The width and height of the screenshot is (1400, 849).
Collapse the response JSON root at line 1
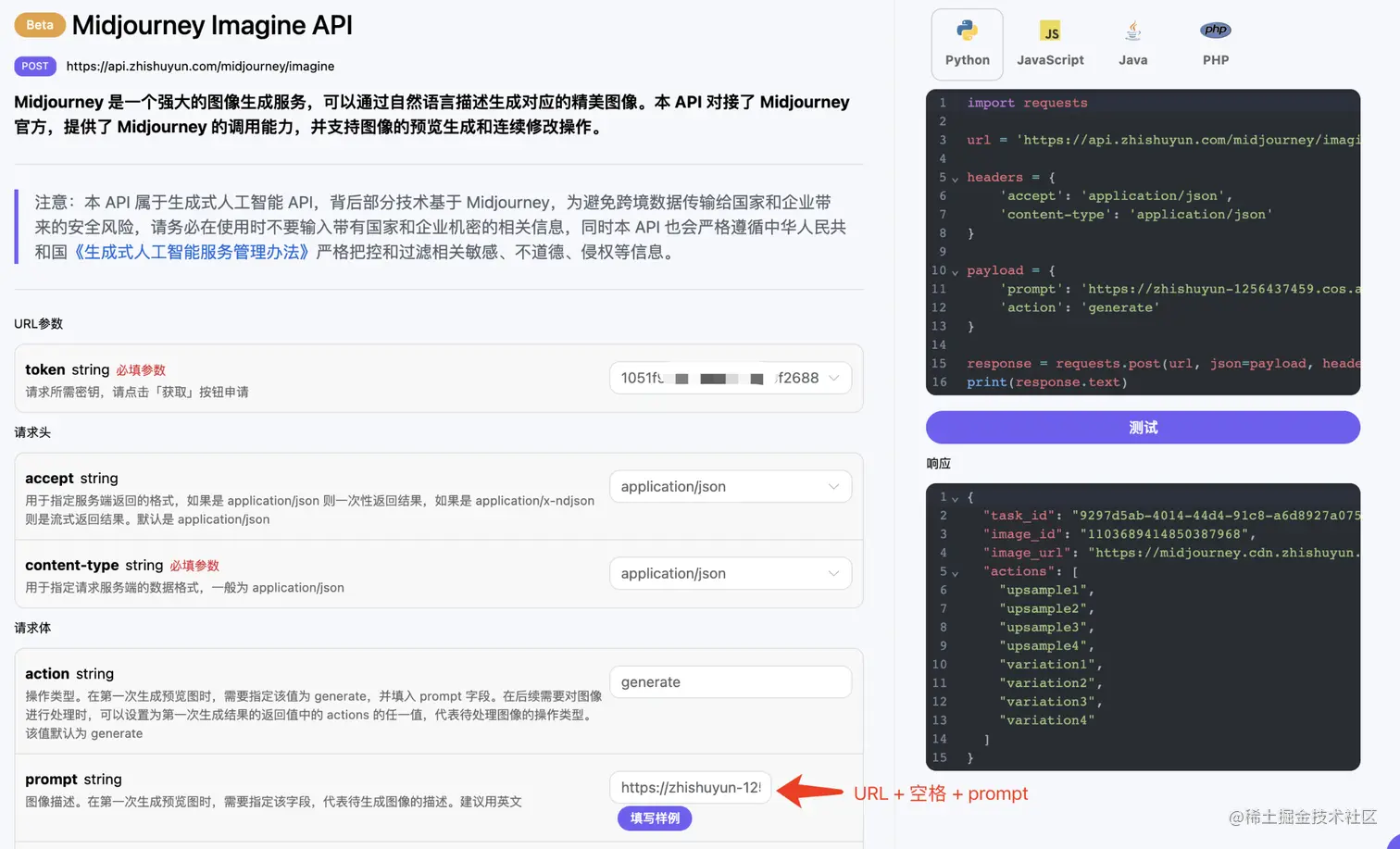[x=955, y=498]
